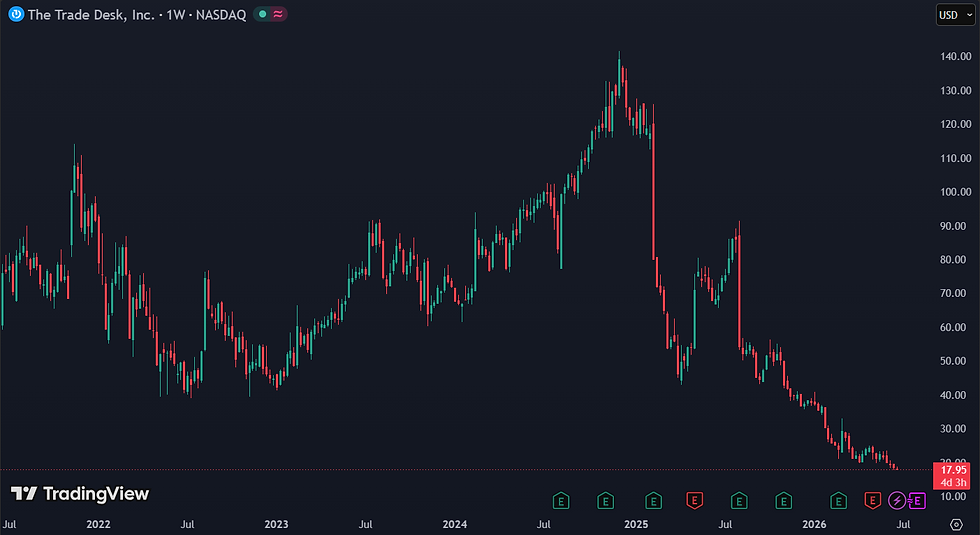Click The Trade Desk blue logo icon

16,14
